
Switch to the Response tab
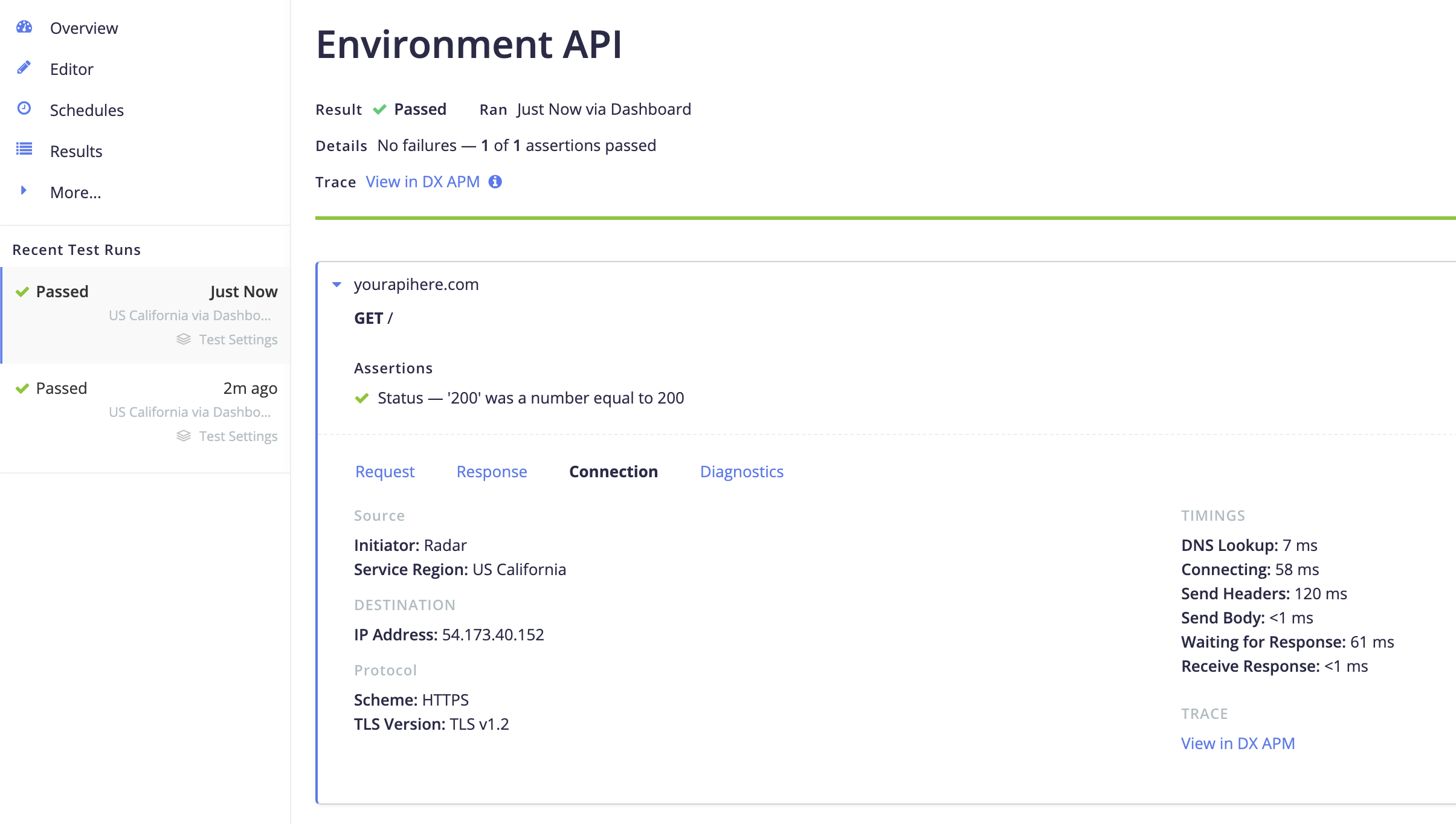point(492,472)
